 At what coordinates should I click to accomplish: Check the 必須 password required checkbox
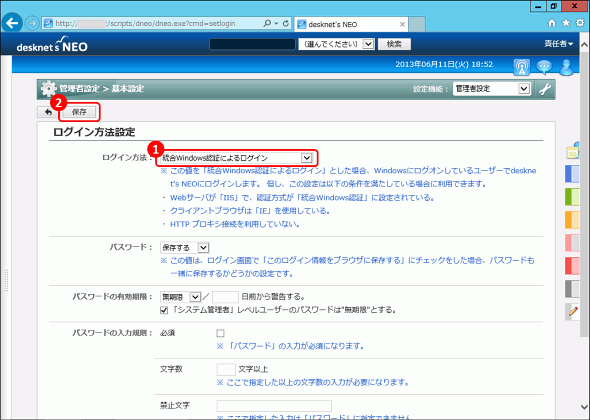pos(220,333)
